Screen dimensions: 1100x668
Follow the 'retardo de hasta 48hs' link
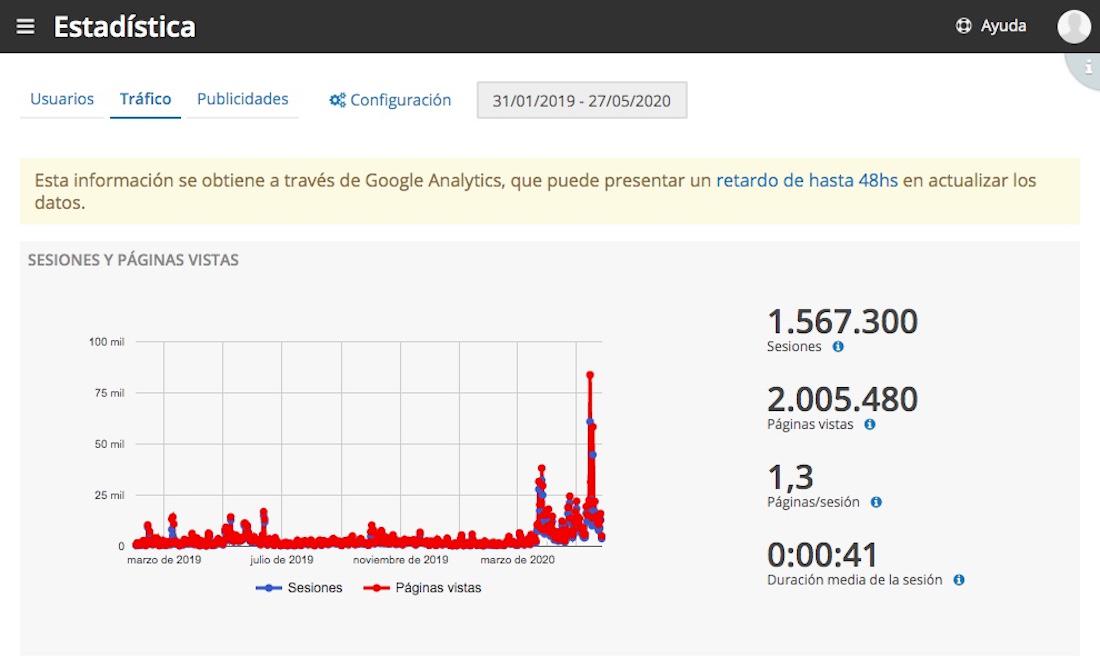click(x=806, y=181)
